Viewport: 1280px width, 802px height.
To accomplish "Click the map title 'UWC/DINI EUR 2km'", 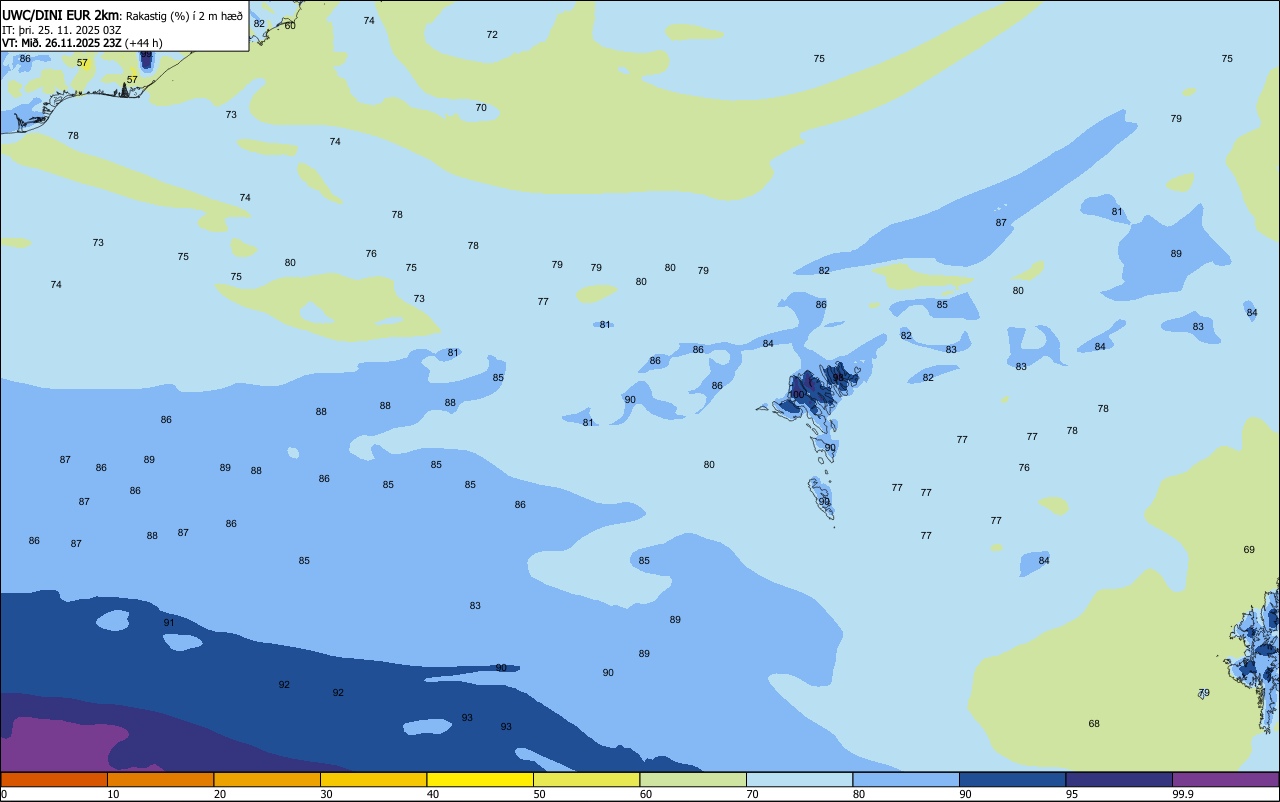I will tap(61, 15).
